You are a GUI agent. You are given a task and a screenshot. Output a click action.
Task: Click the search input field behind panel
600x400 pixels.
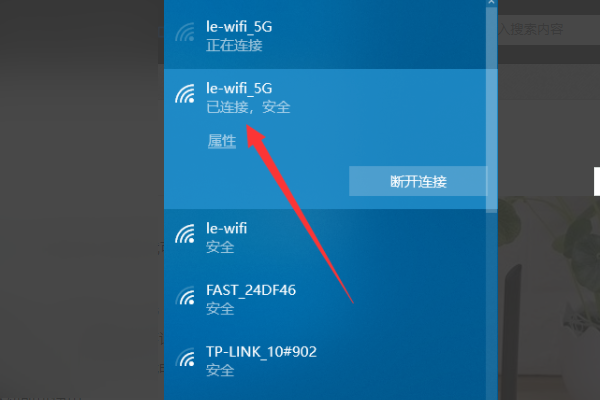[549, 29]
